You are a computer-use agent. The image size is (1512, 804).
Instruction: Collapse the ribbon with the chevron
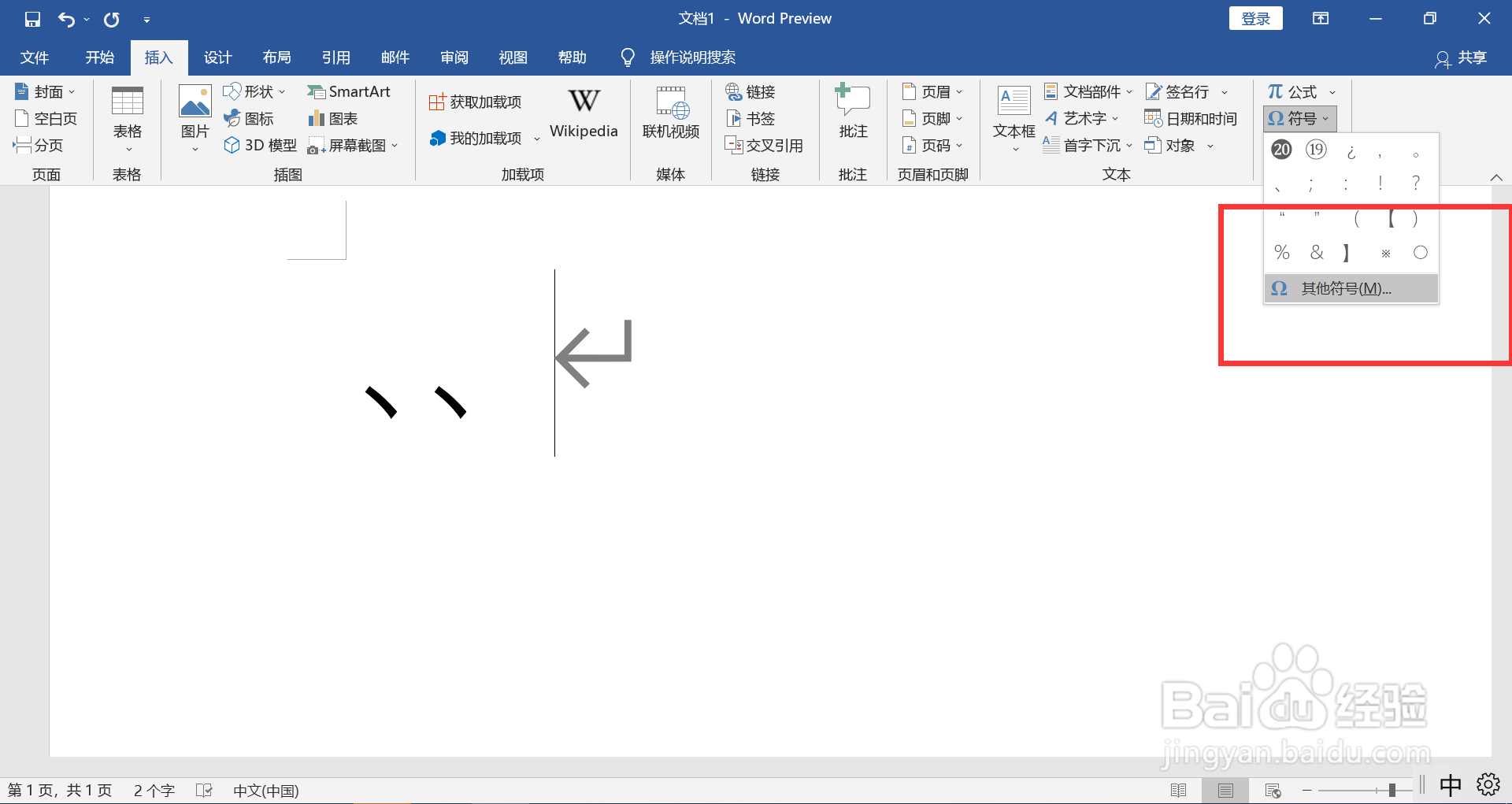click(x=1497, y=176)
